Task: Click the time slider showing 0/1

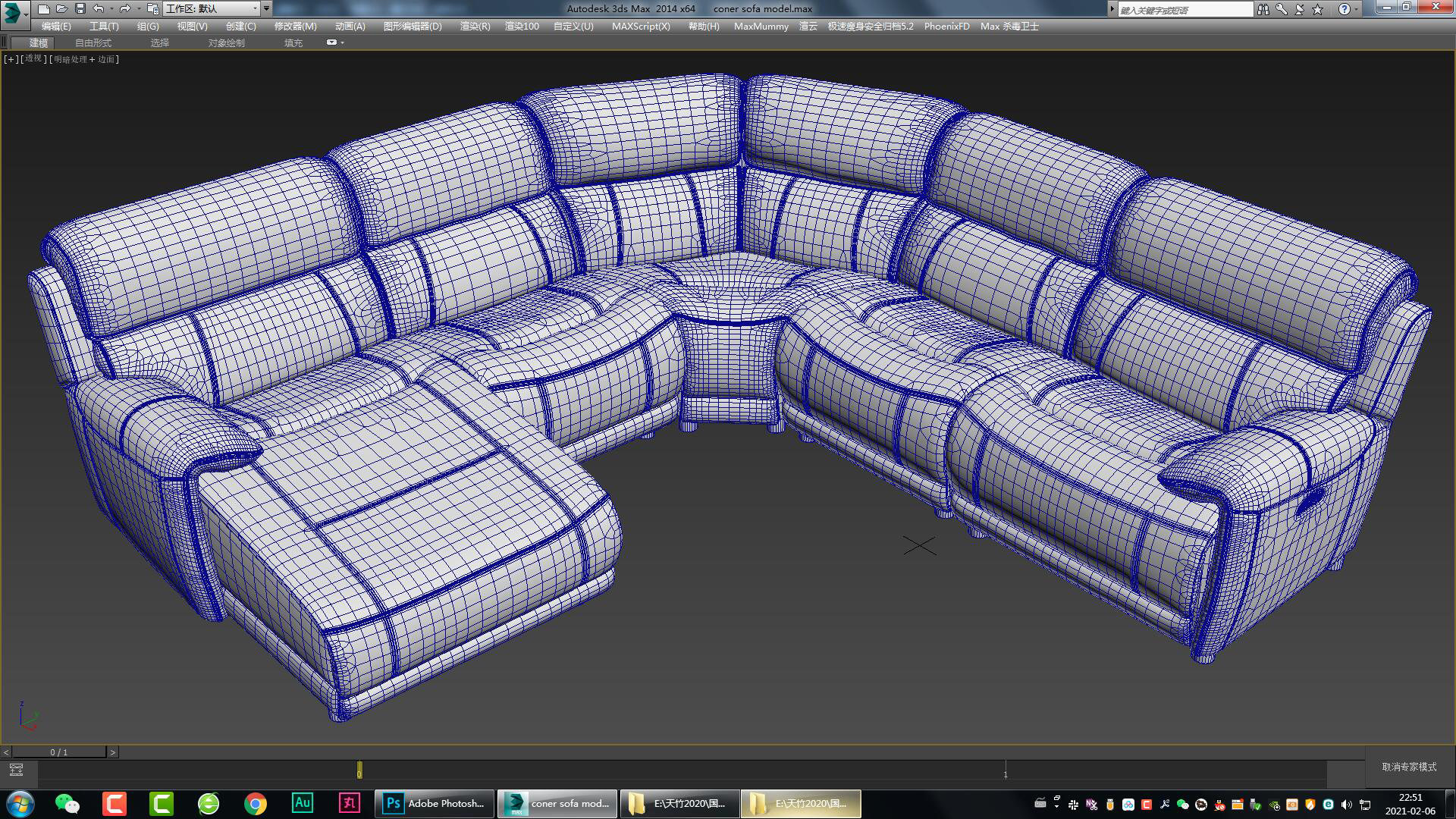Action: click(60, 752)
